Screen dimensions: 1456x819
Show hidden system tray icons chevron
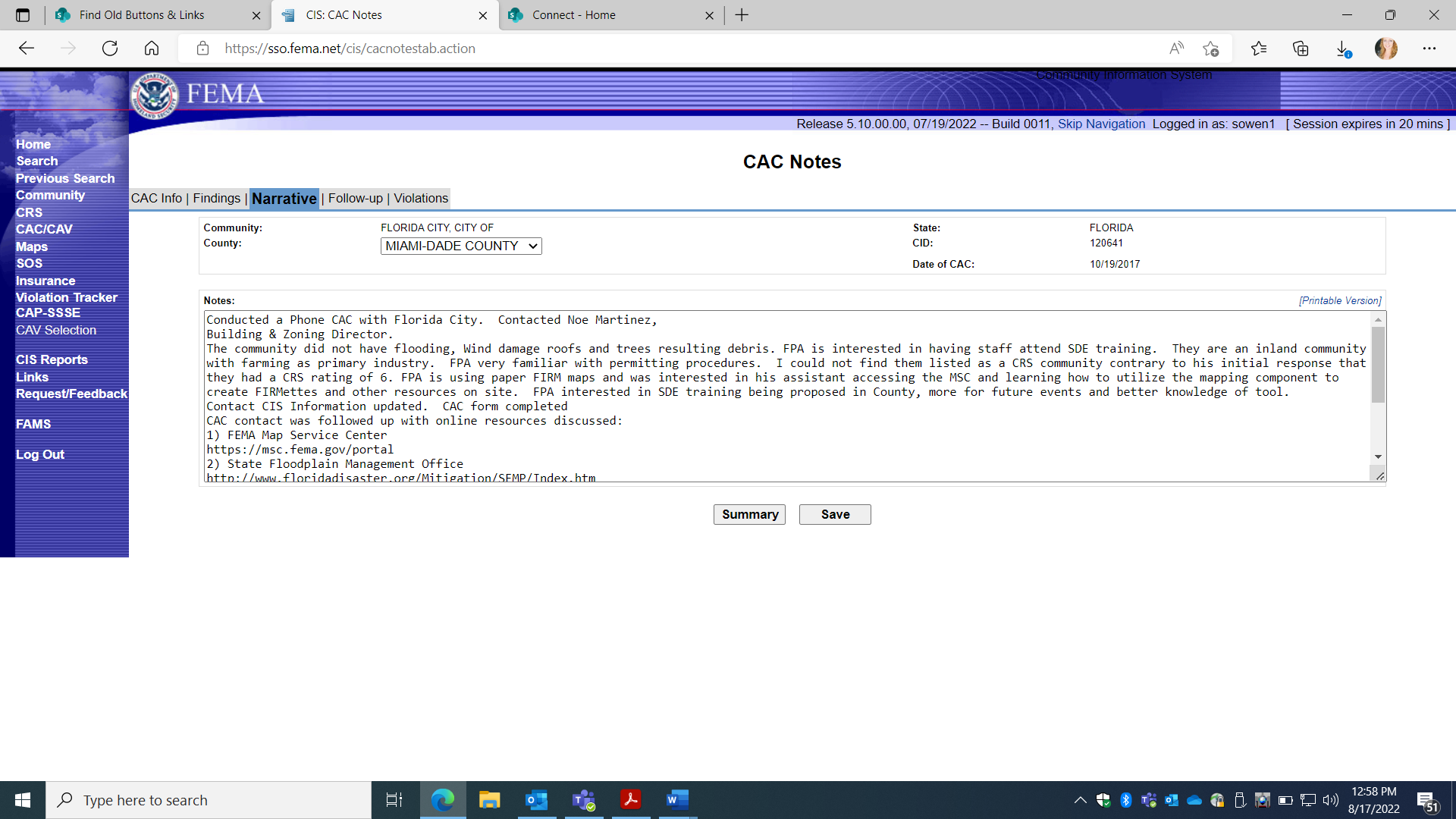point(1080,800)
